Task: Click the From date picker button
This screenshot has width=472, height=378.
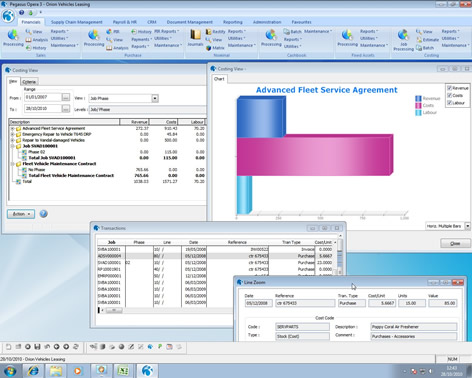Action: [66, 97]
